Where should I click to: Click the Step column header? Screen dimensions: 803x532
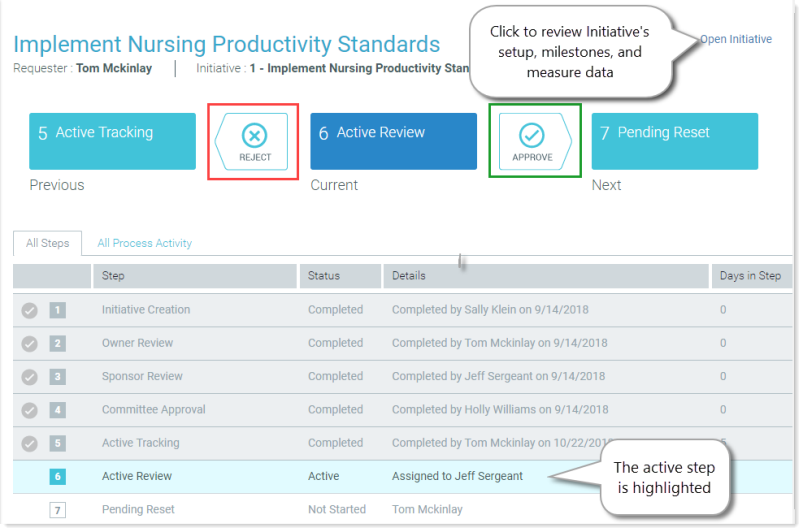click(113, 276)
